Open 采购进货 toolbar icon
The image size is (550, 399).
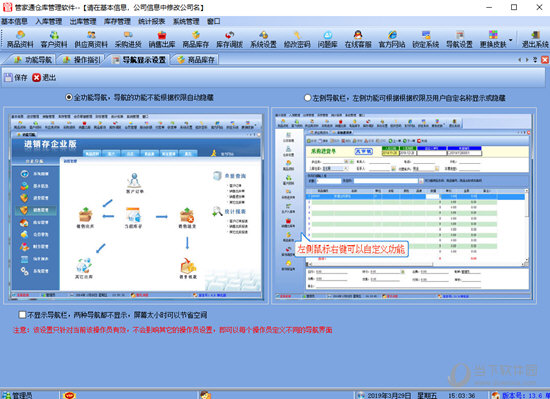pyautogui.click(x=128, y=39)
